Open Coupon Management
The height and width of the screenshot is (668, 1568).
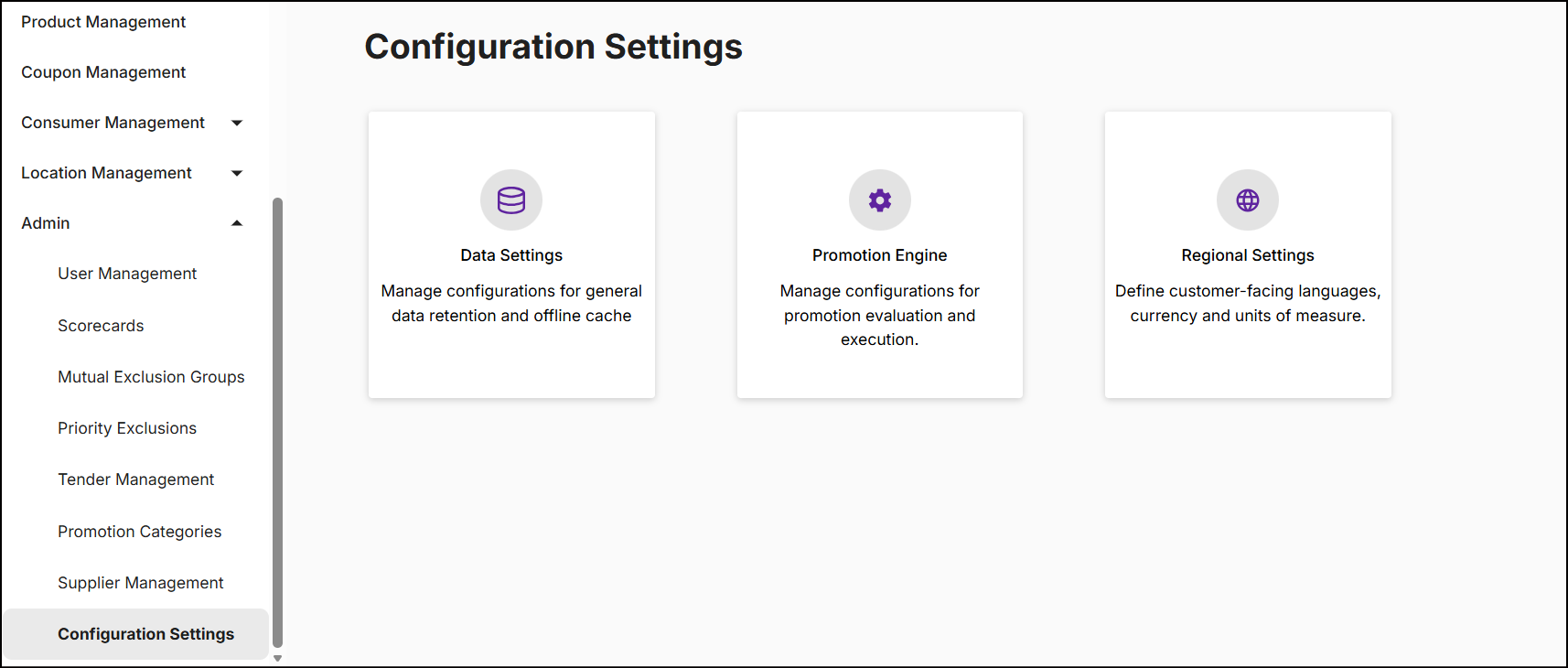coord(103,71)
